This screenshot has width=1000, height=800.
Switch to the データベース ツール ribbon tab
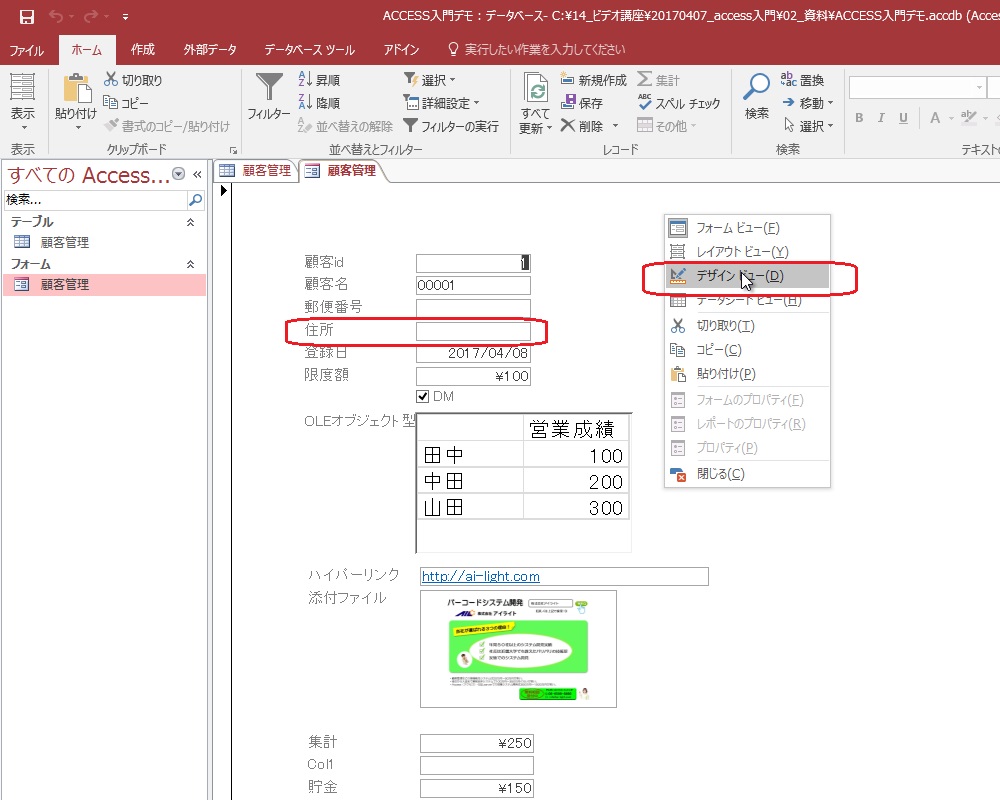click(309, 50)
